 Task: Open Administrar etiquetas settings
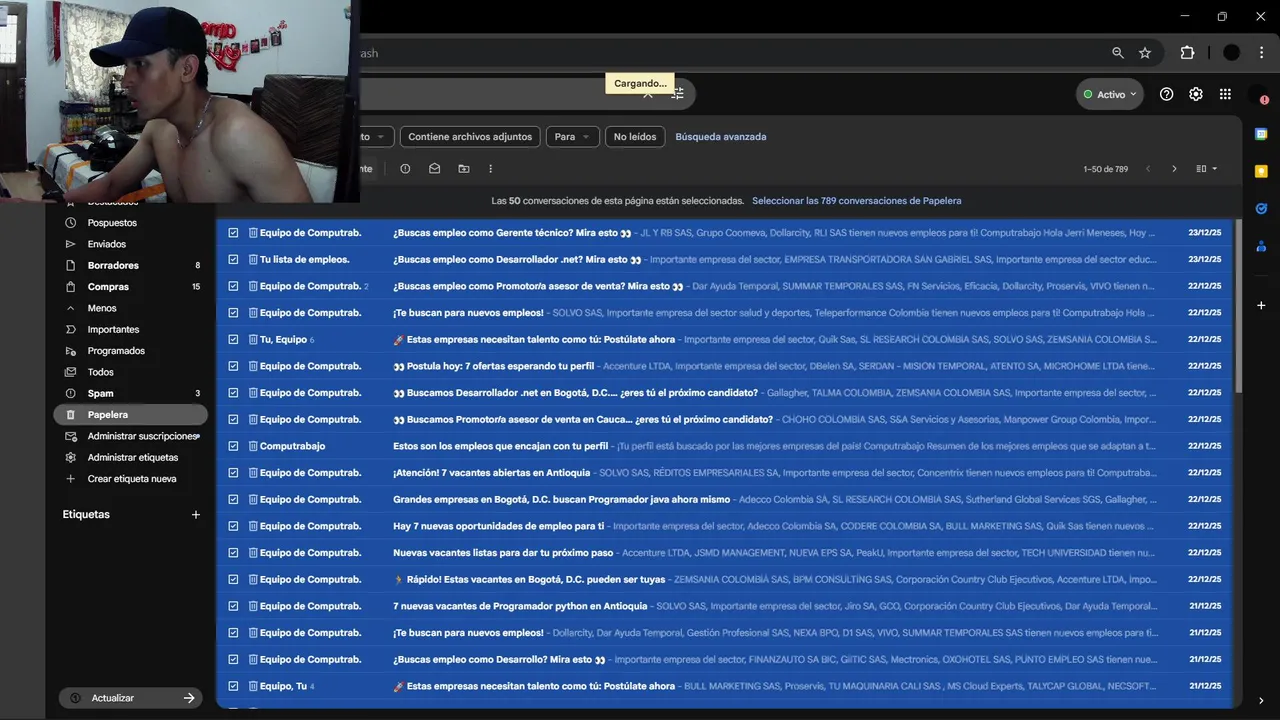pos(132,457)
